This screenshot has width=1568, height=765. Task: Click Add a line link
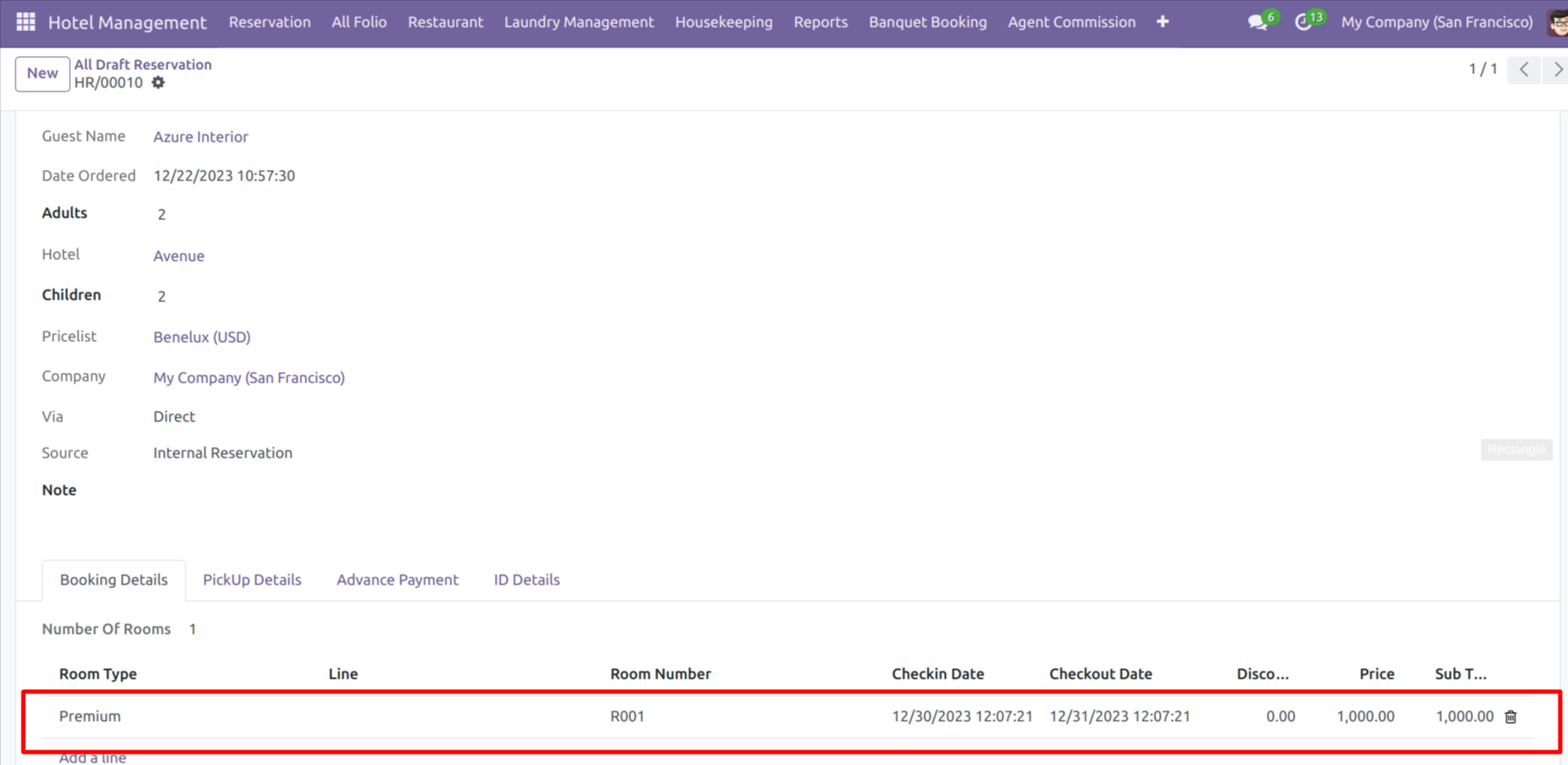[x=92, y=757]
